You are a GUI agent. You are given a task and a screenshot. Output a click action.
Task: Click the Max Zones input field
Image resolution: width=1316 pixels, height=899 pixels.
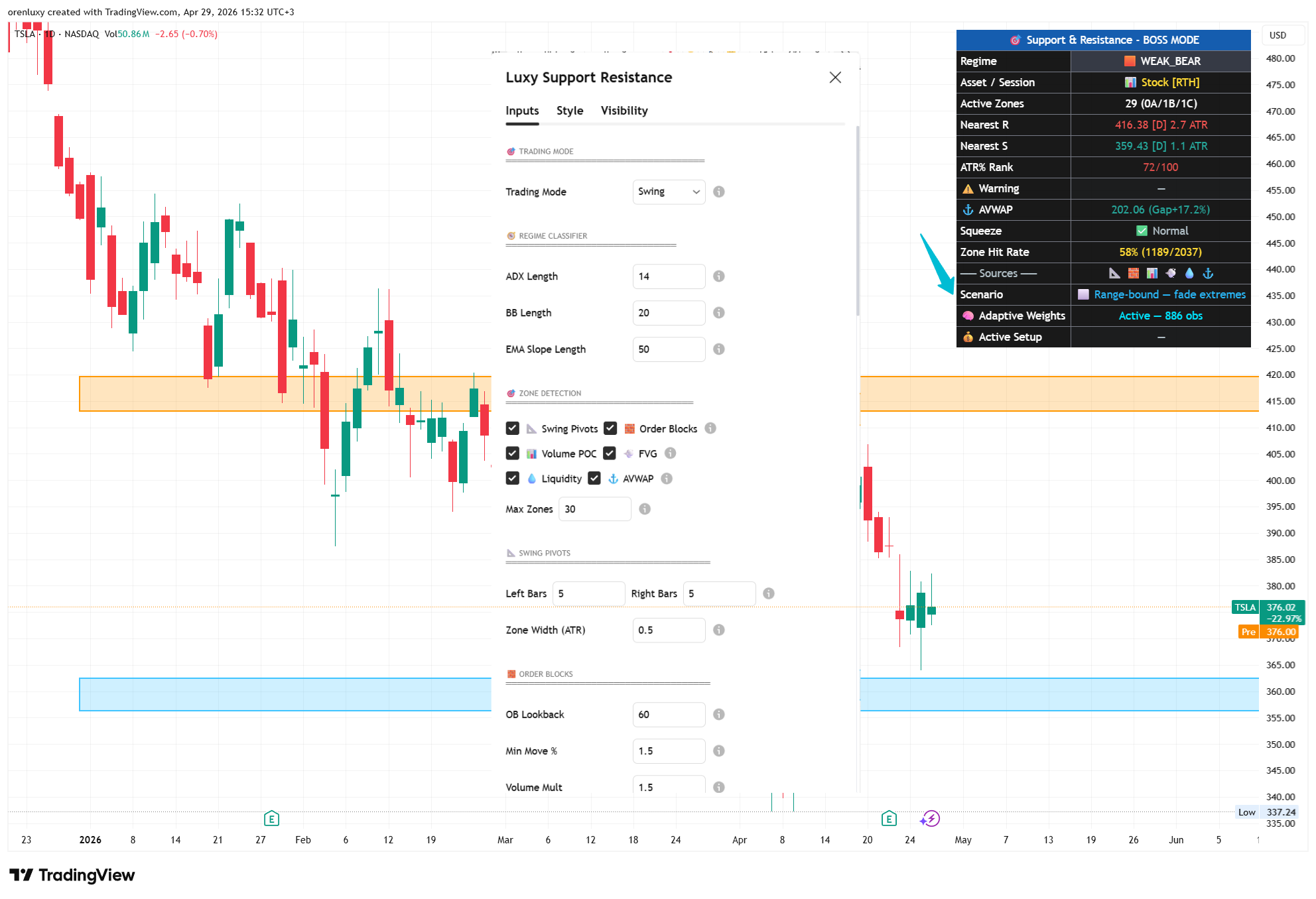[x=595, y=509]
